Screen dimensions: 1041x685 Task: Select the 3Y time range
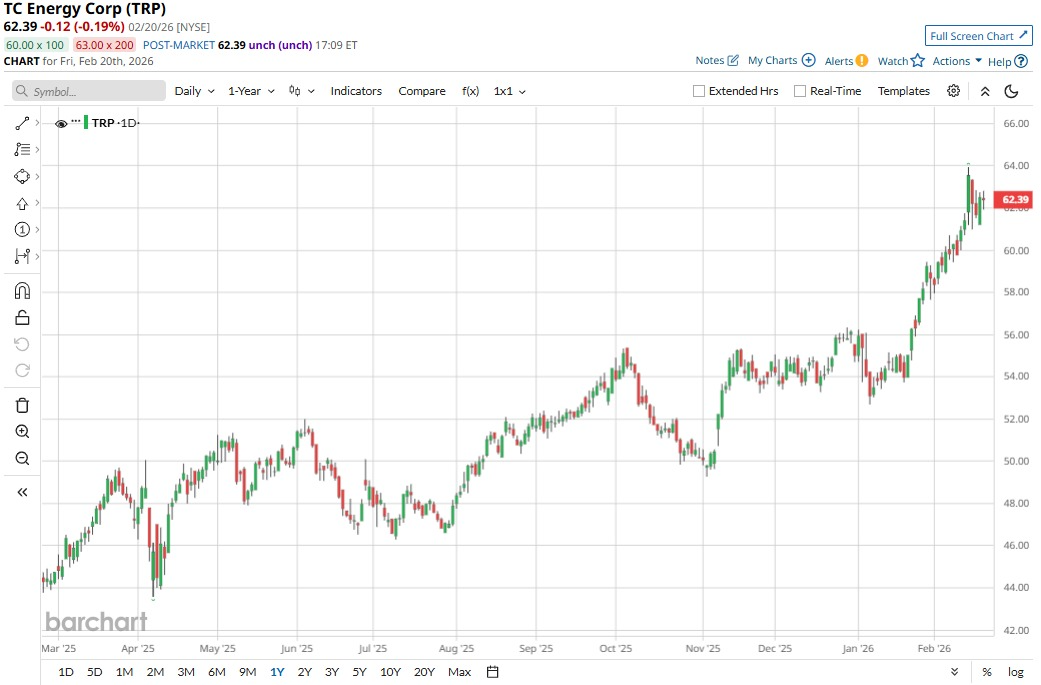(x=332, y=672)
